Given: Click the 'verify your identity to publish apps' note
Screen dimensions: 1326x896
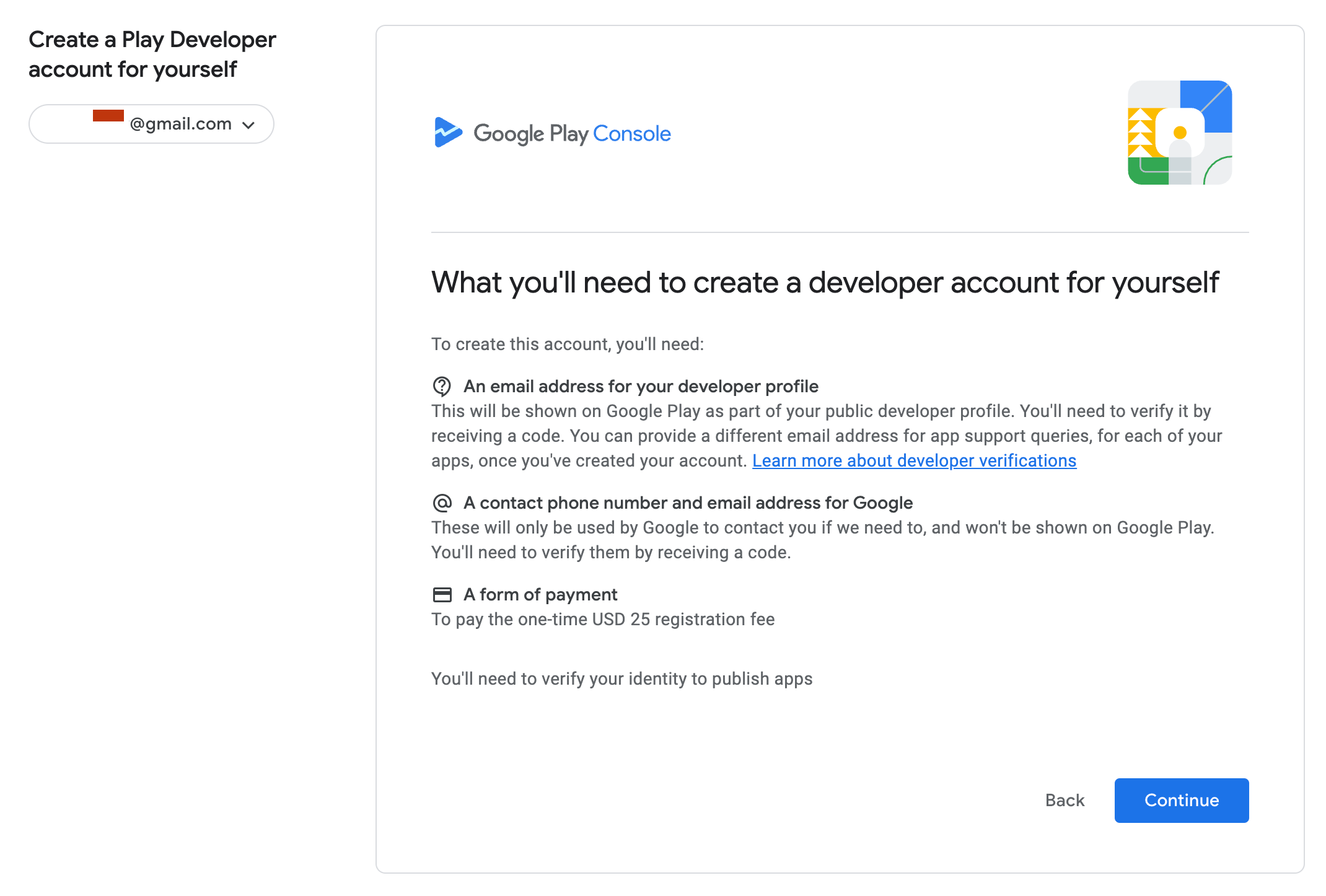Looking at the screenshot, I should point(621,679).
